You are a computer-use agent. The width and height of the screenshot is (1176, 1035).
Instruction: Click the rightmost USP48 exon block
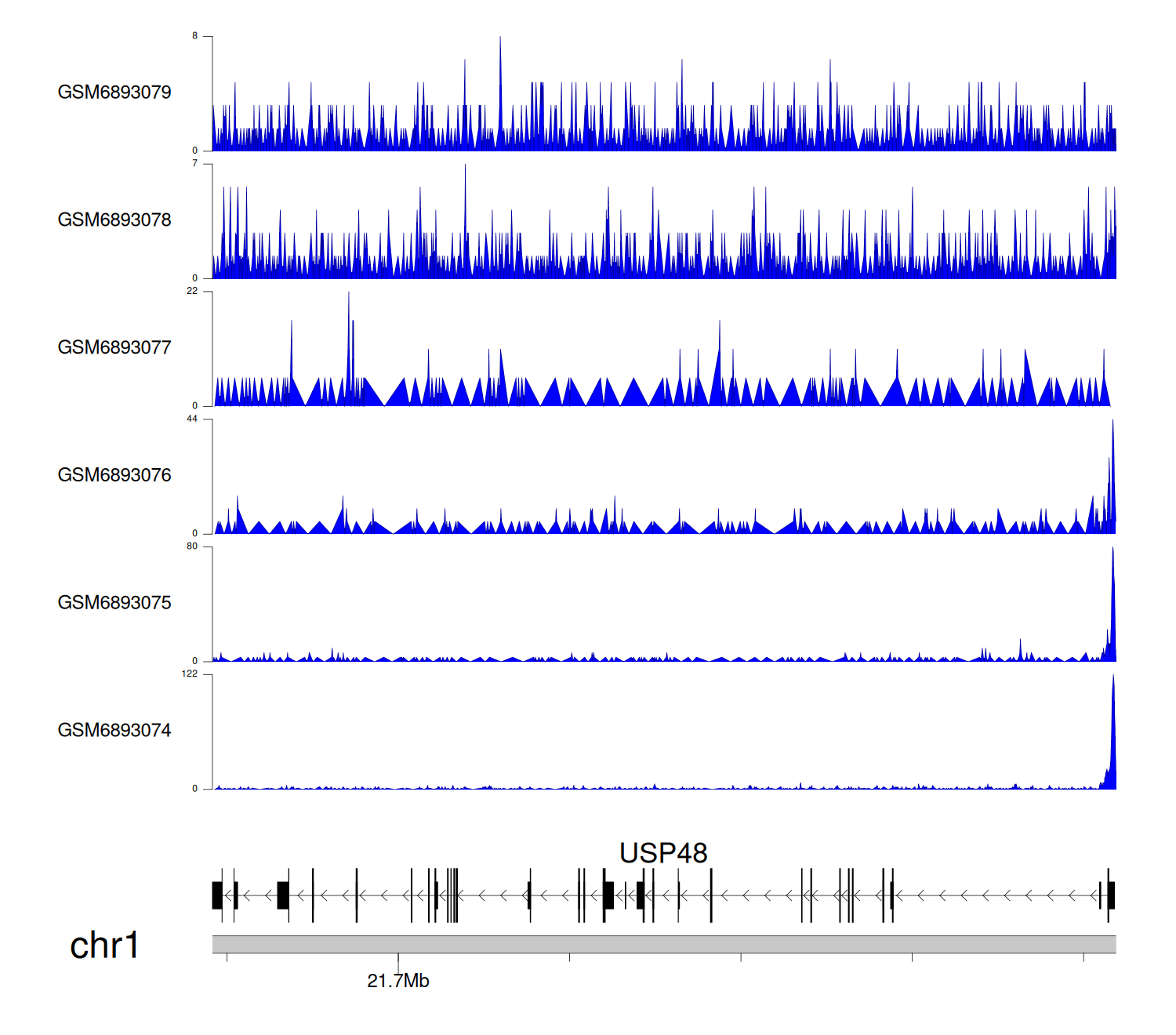[x=1111, y=895]
